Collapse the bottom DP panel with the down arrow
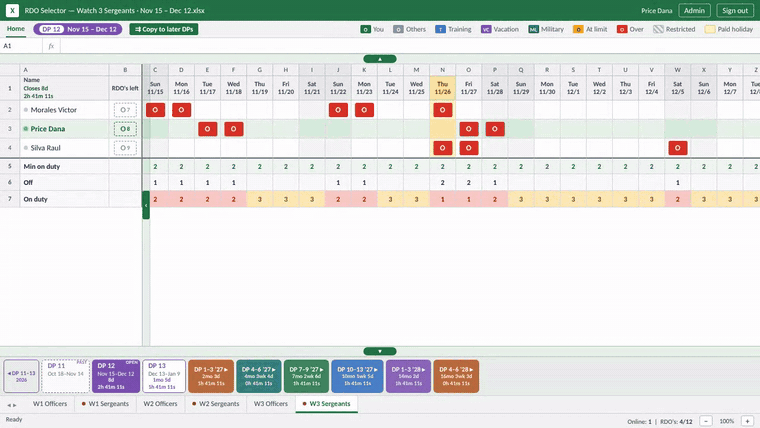 [380, 351]
